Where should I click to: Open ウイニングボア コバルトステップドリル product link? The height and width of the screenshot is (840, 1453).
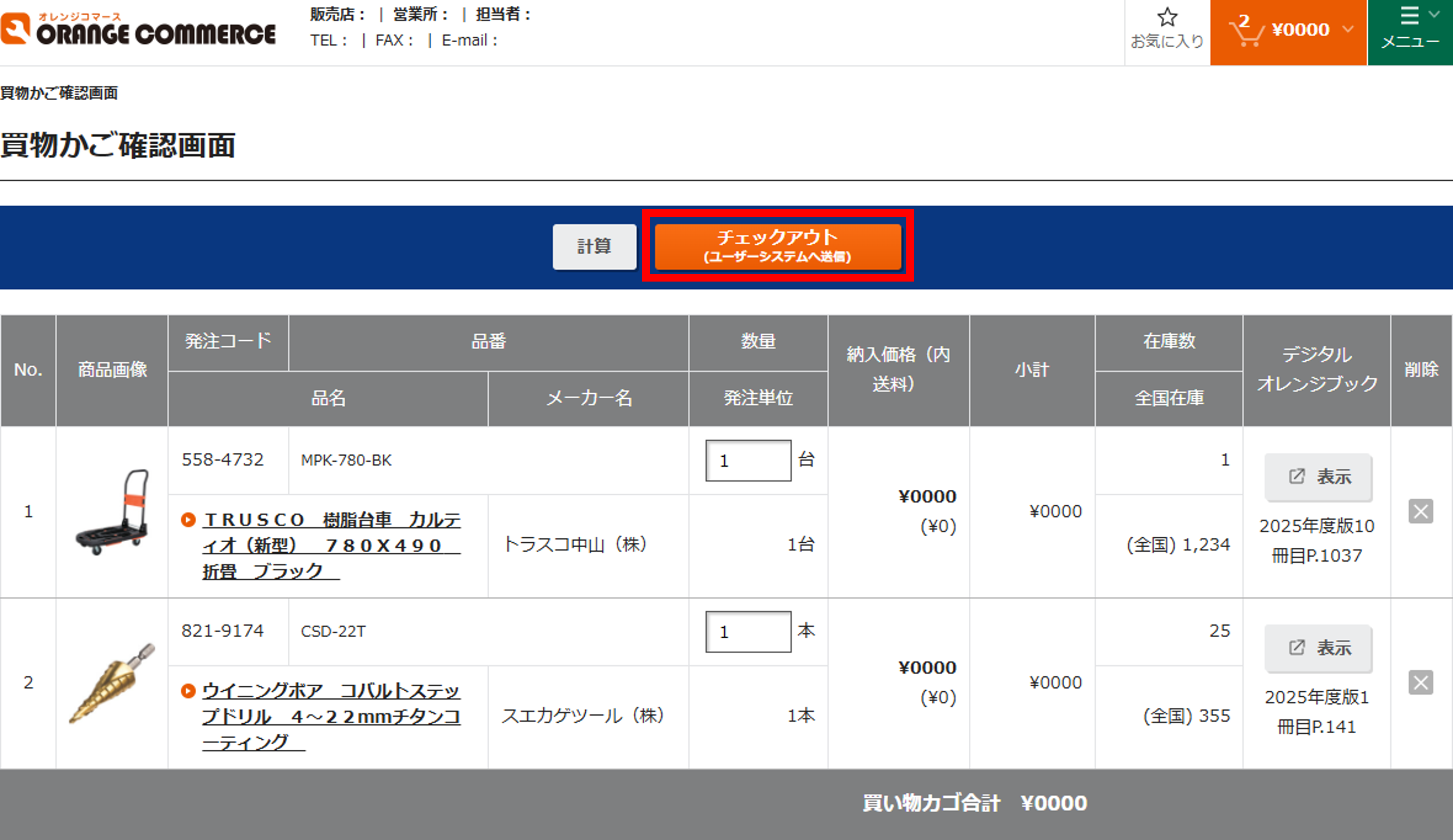[331, 716]
